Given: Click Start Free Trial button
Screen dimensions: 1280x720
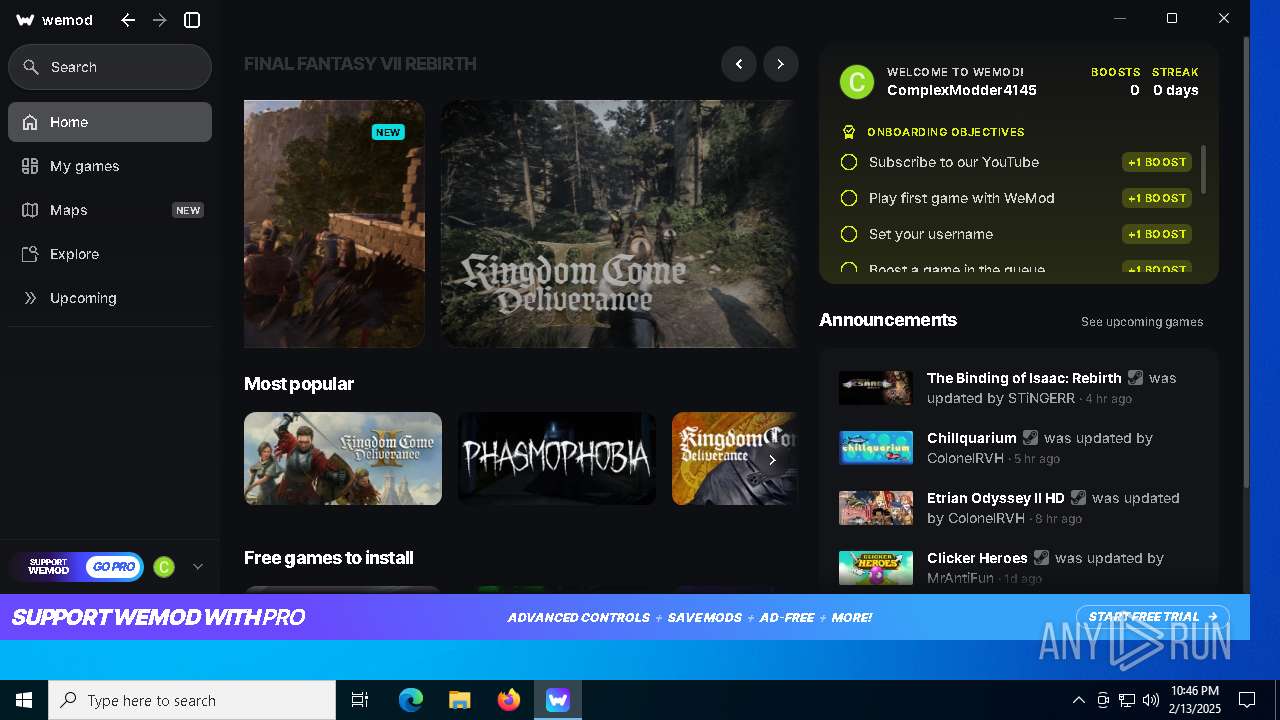Looking at the screenshot, I should [x=1152, y=617].
